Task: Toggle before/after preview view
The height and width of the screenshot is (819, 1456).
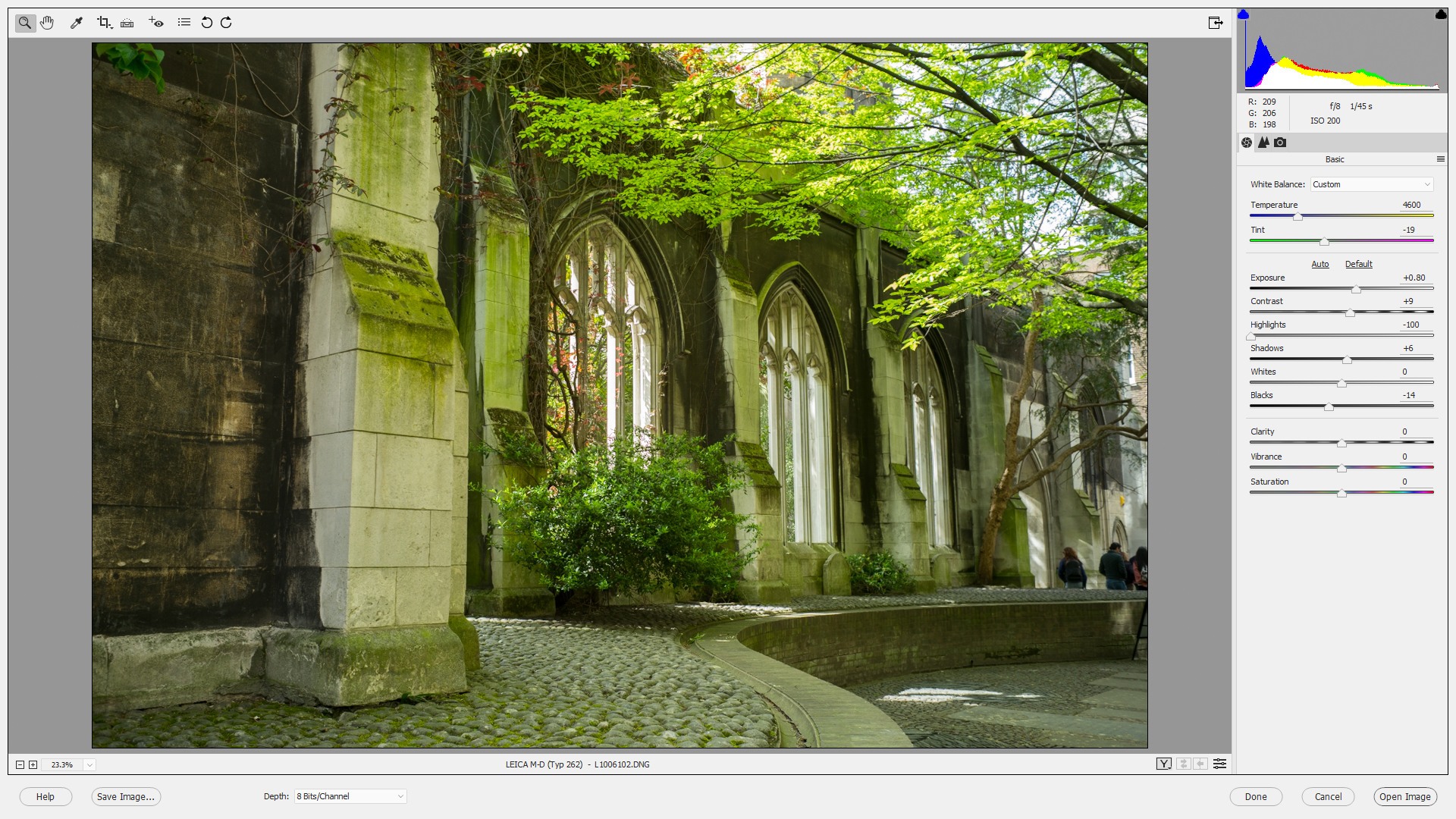Action: 1163,764
